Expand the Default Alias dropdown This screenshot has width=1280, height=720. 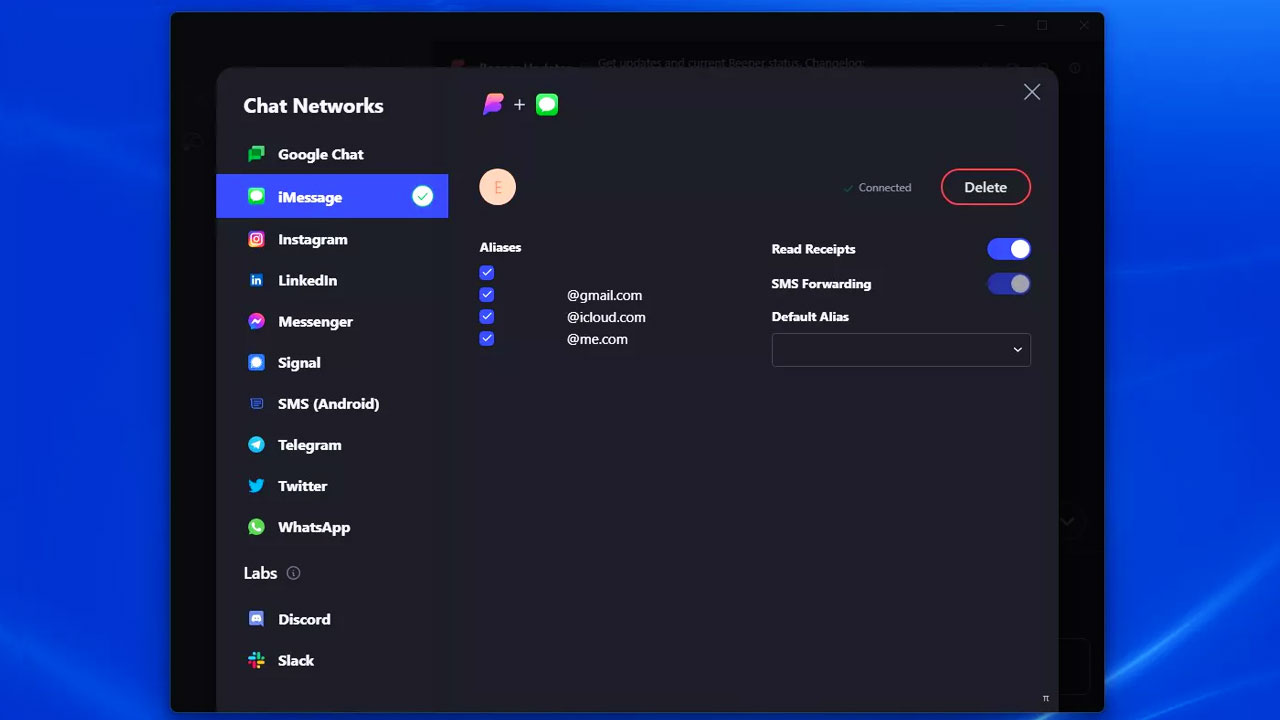[x=900, y=350]
